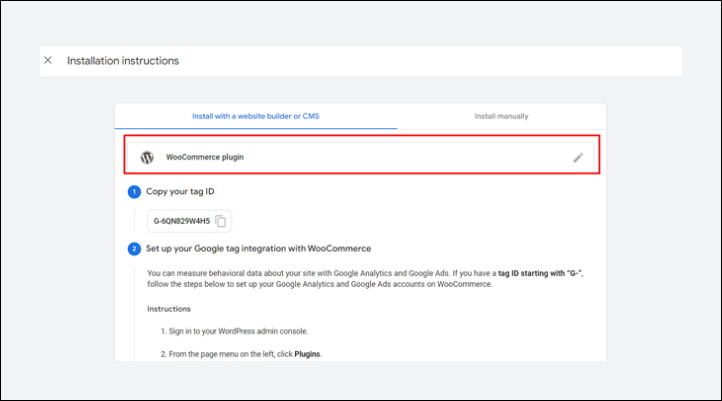Click the step mentioning Plugins menu
The width and height of the screenshot is (722, 401).
(x=241, y=354)
